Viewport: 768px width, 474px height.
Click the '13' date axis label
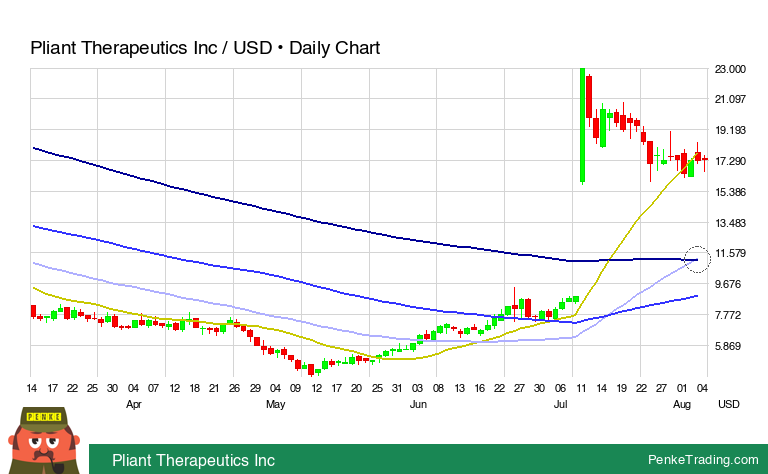click(x=459, y=388)
